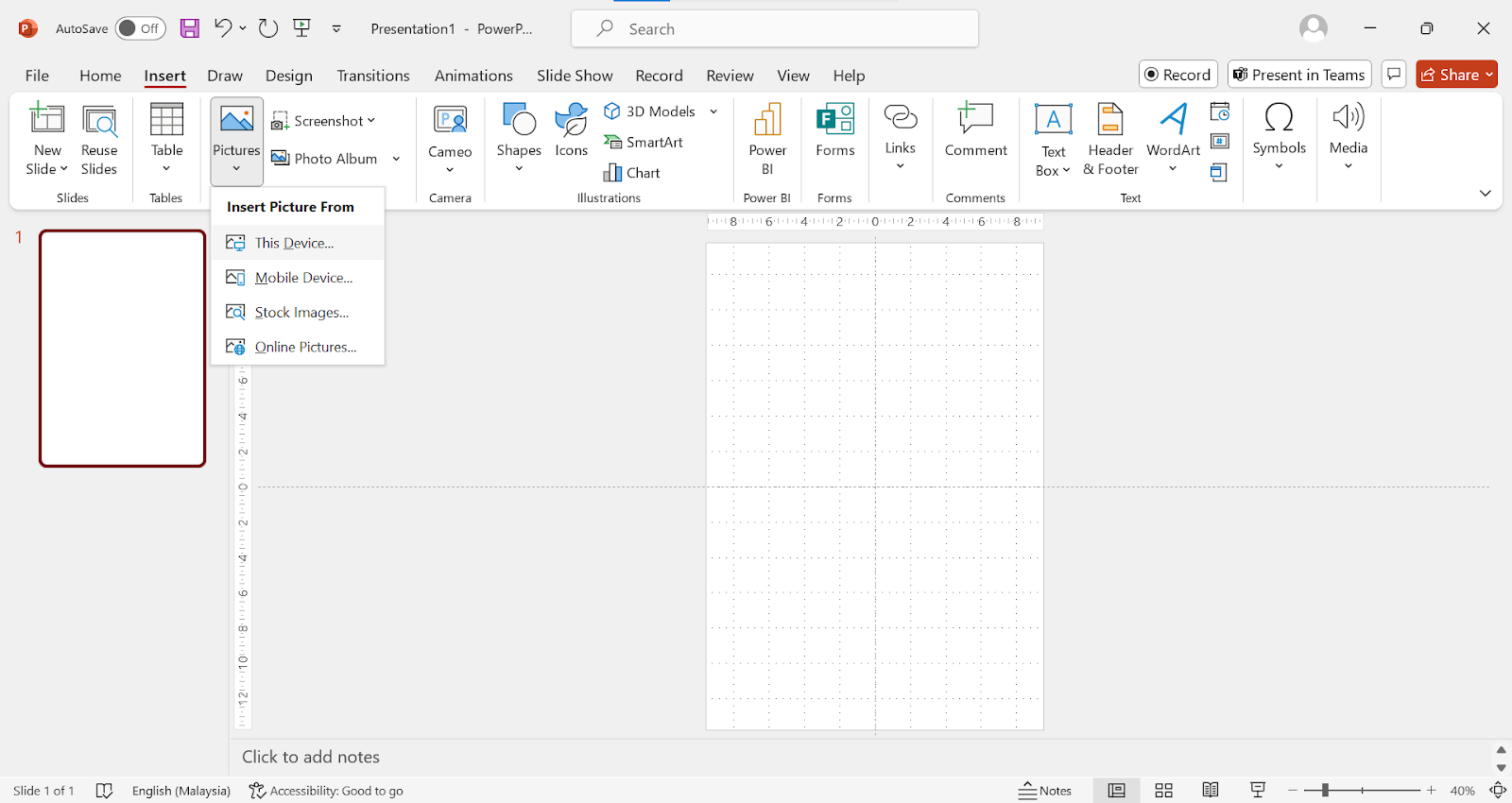Insert Icons from library
The image size is (1512, 803).
(571, 130)
